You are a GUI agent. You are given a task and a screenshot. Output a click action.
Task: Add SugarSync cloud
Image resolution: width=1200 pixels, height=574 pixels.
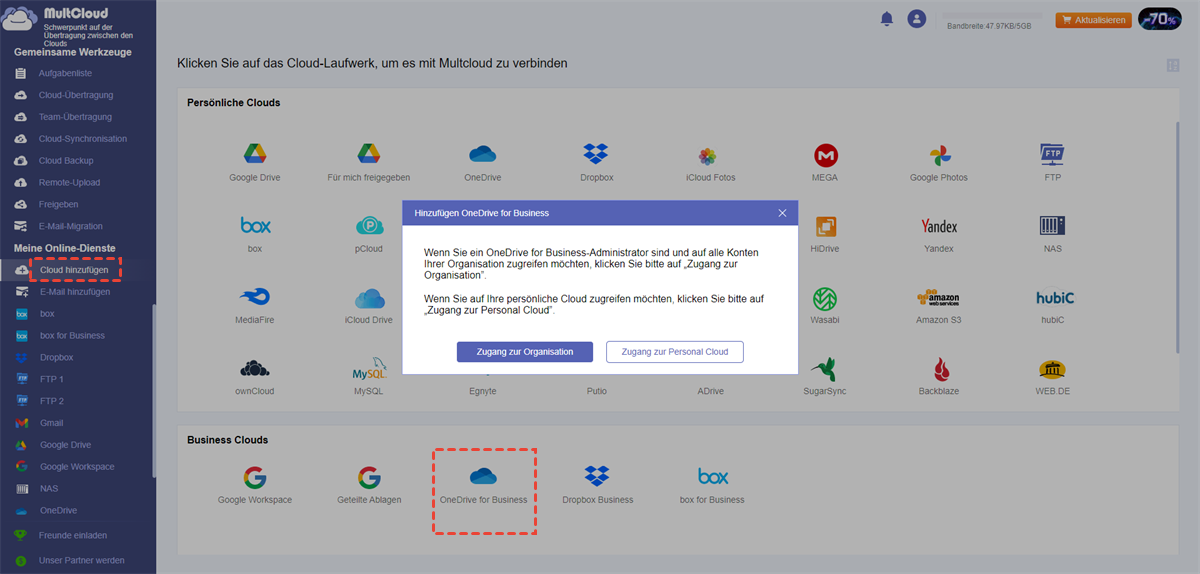[x=825, y=376]
